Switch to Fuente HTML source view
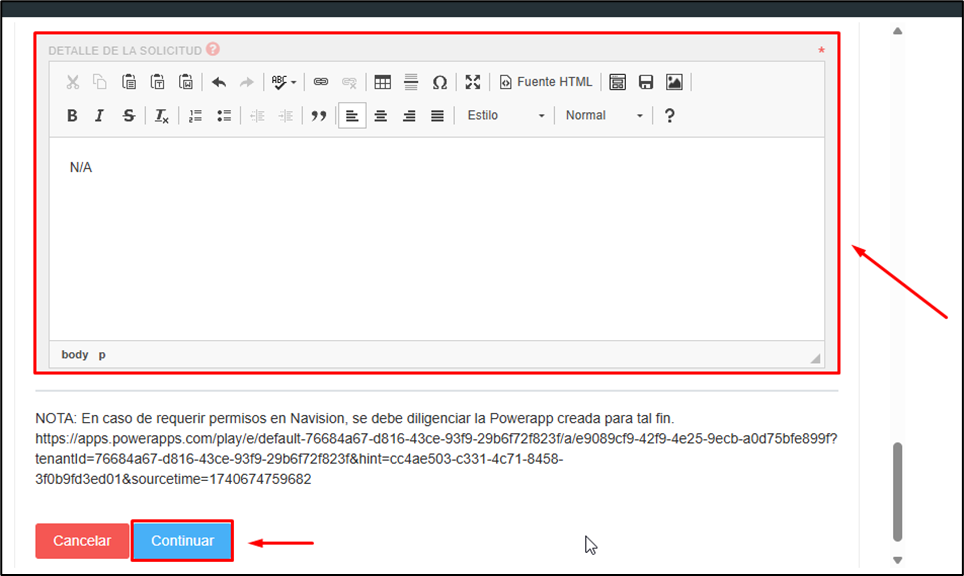Viewport: 964px width, 576px height. [x=546, y=82]
